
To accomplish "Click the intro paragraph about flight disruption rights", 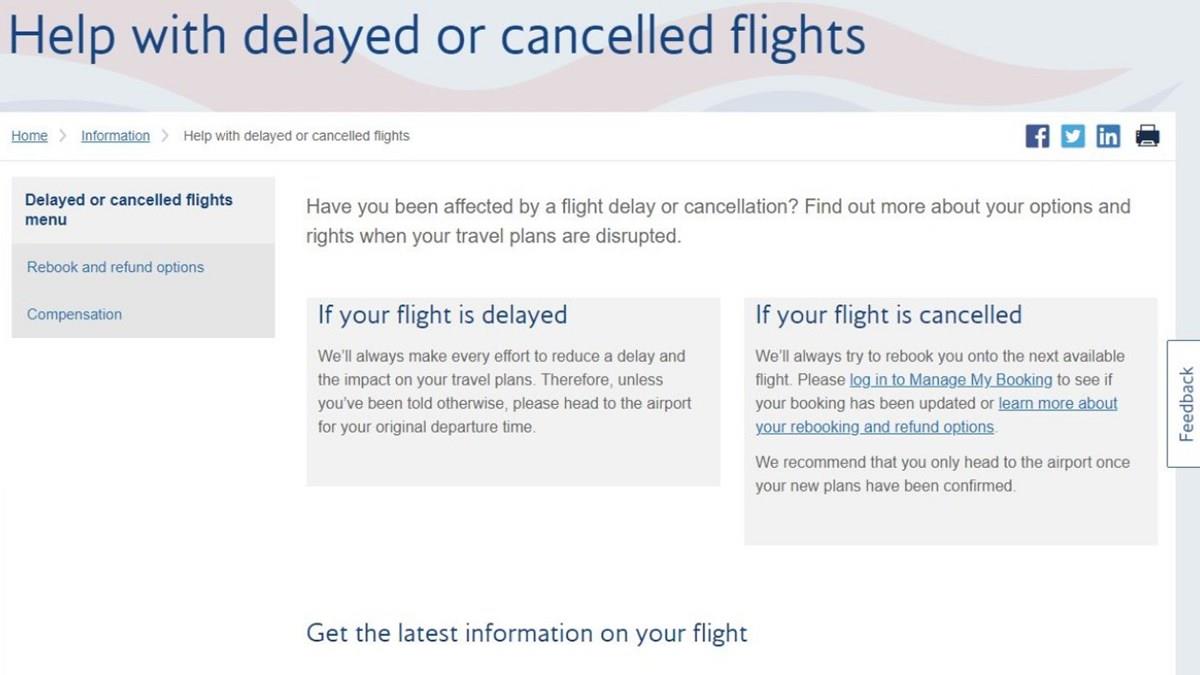I will point(717,221).
